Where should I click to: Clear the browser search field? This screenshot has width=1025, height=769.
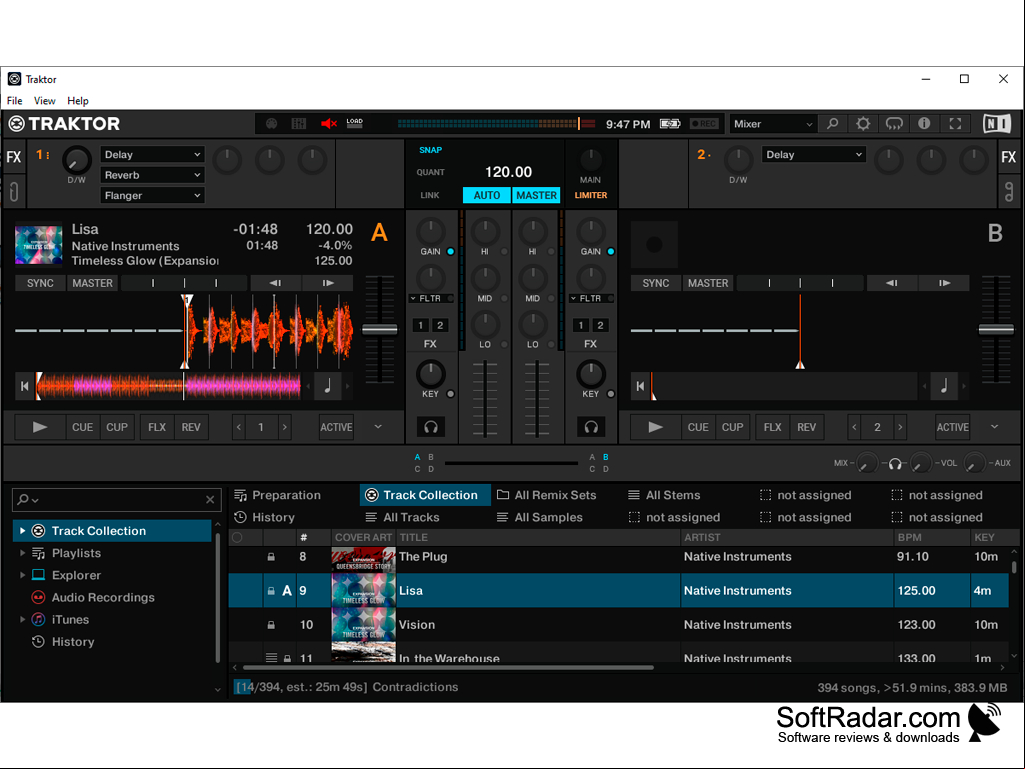(x=210, y=500)
